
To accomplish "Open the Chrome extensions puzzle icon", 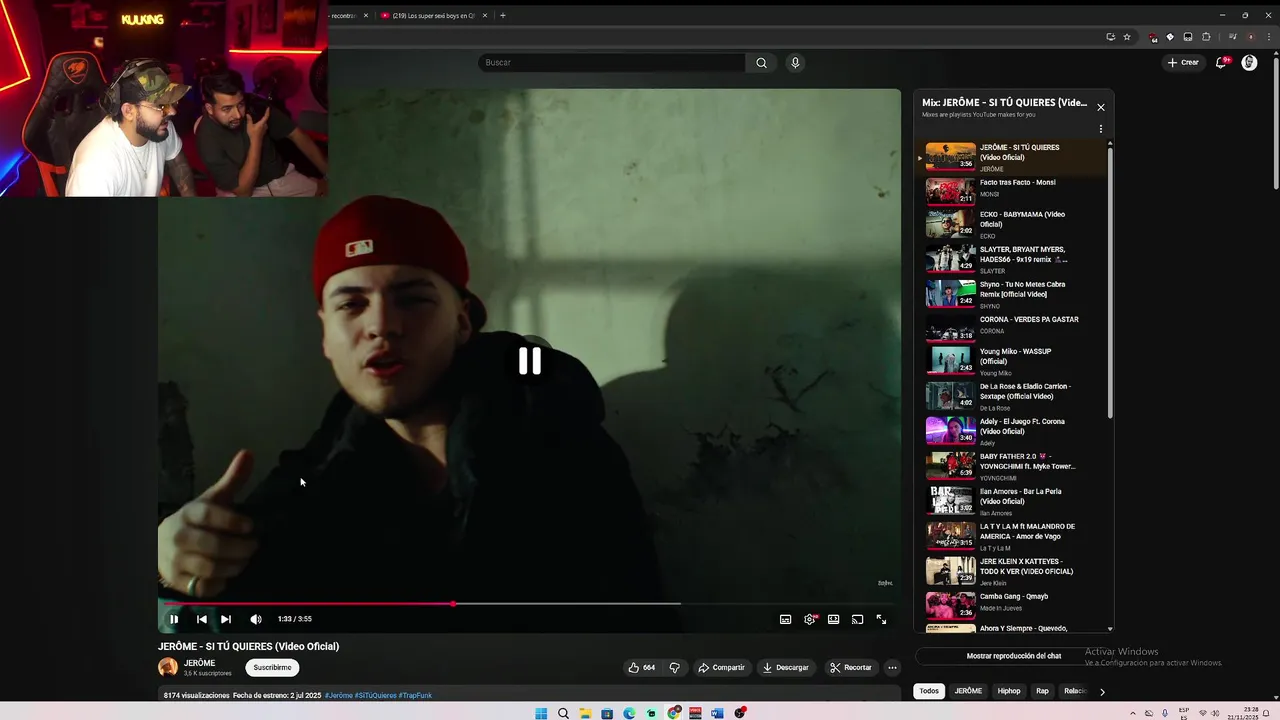I will 1206,37.
